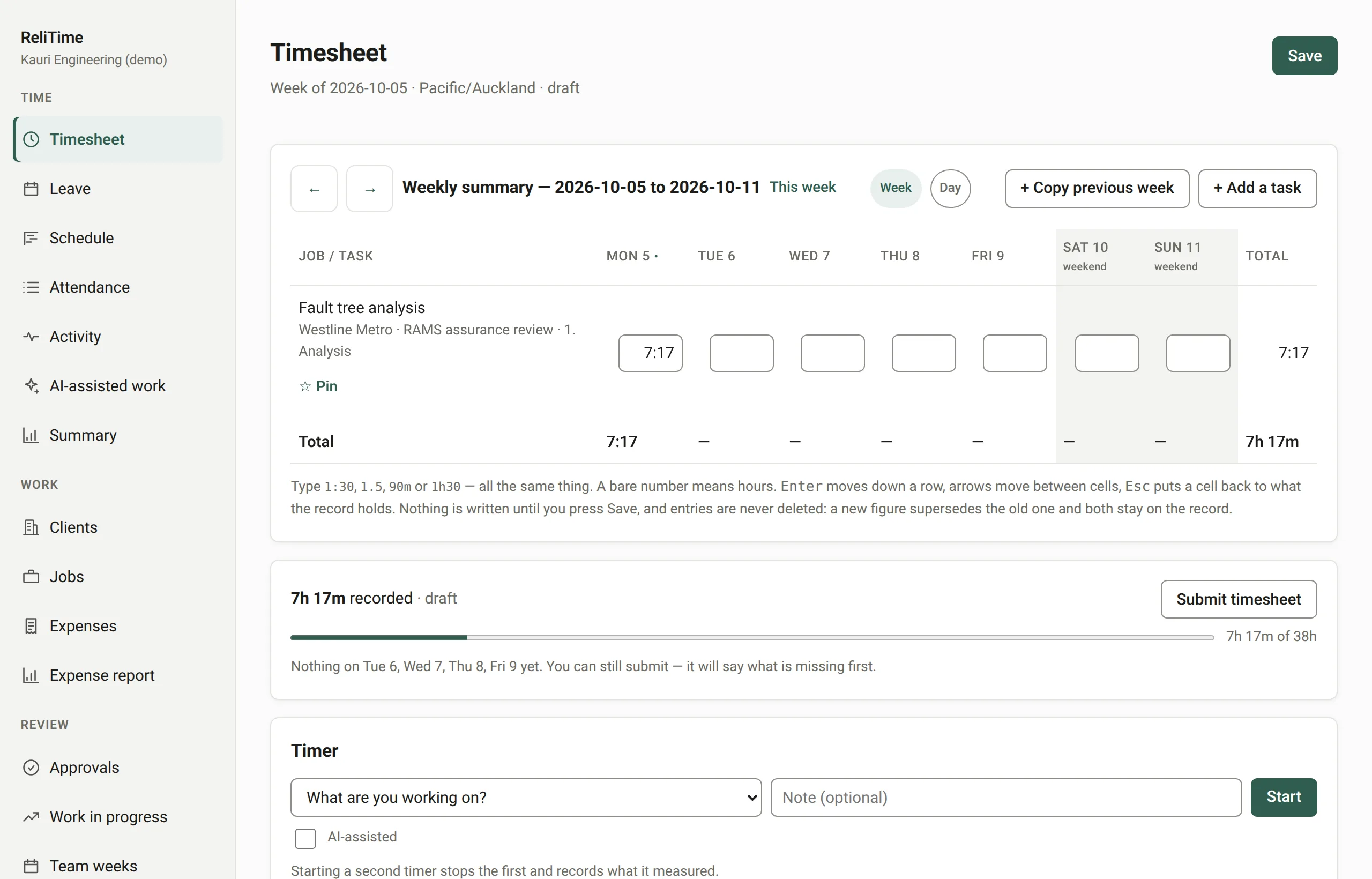Go to next week with right arrow
The height and width of the screenshot is (879, 1372).
370,189
